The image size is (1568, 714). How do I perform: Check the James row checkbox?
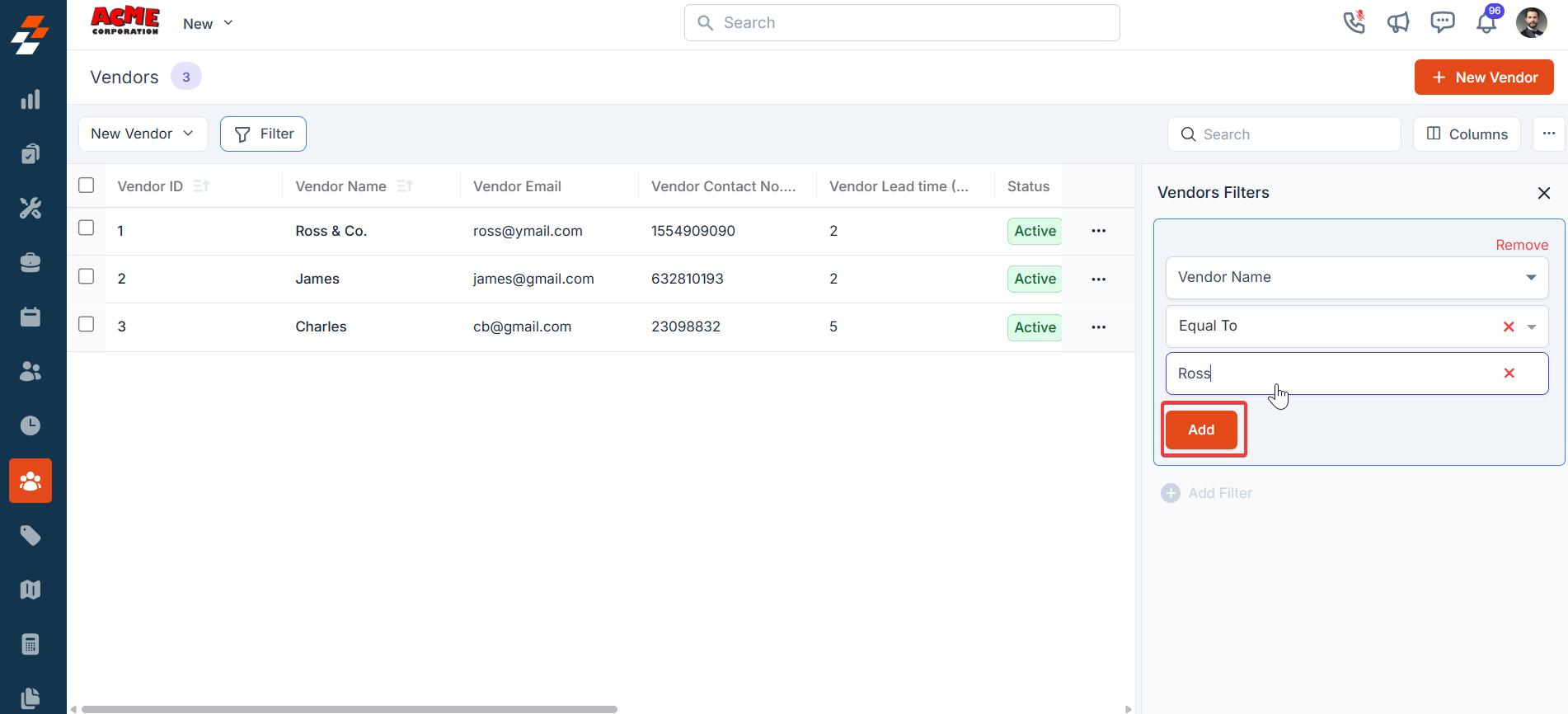(x=87, y=276)
